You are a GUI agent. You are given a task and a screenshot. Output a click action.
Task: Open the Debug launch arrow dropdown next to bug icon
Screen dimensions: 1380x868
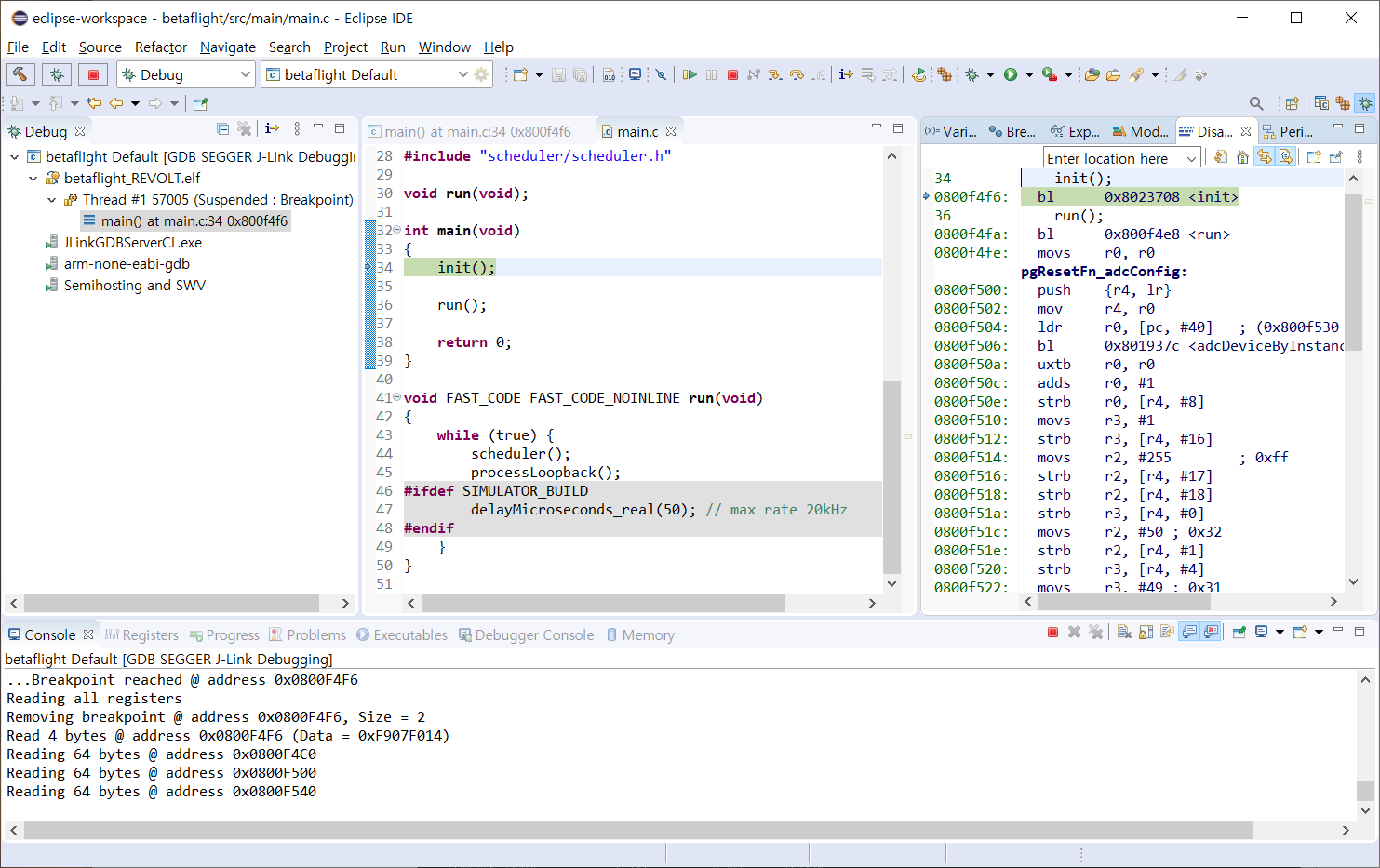(990, 74)
